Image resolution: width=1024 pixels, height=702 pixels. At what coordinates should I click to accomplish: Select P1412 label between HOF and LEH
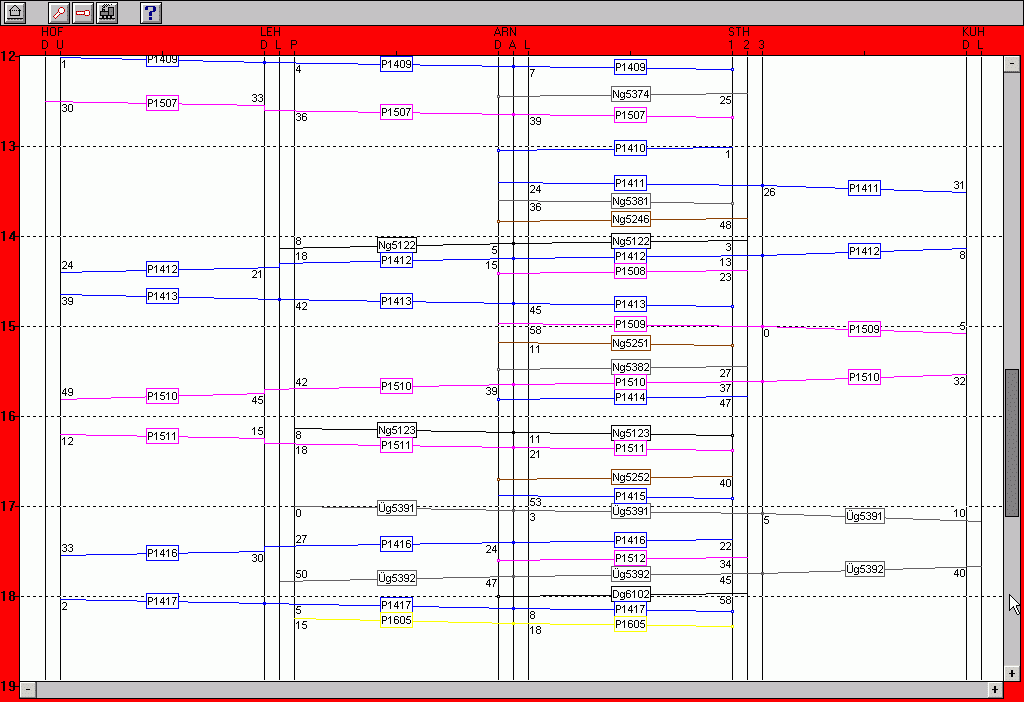point(162,269)
